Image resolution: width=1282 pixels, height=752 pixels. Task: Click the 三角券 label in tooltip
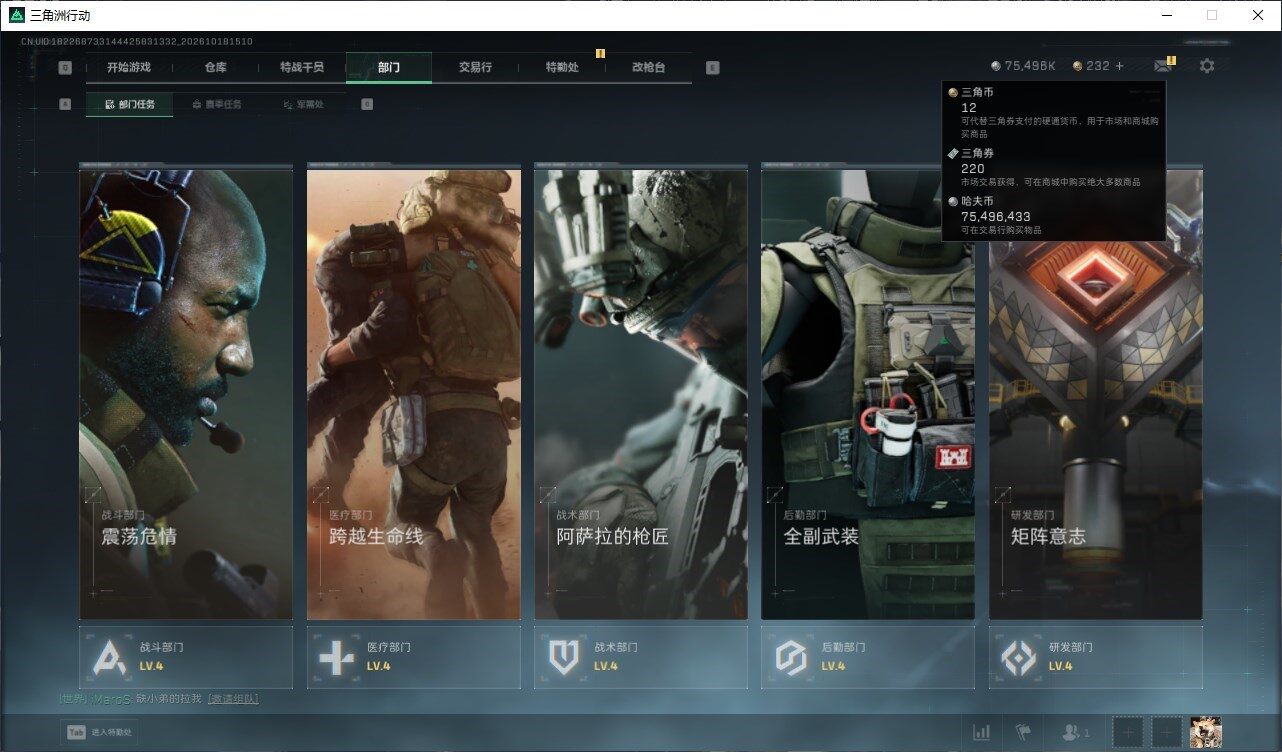pos(978,153)
